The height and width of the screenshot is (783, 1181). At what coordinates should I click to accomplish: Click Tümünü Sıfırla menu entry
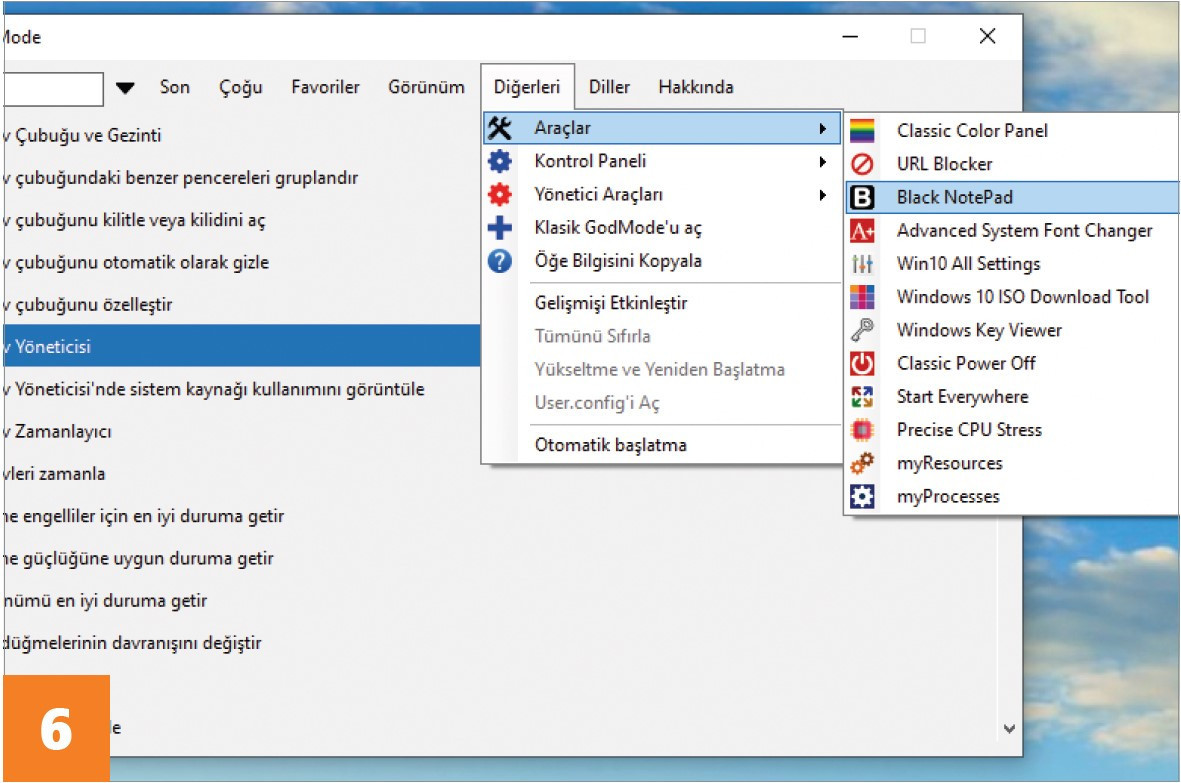(x=662, y=336)
